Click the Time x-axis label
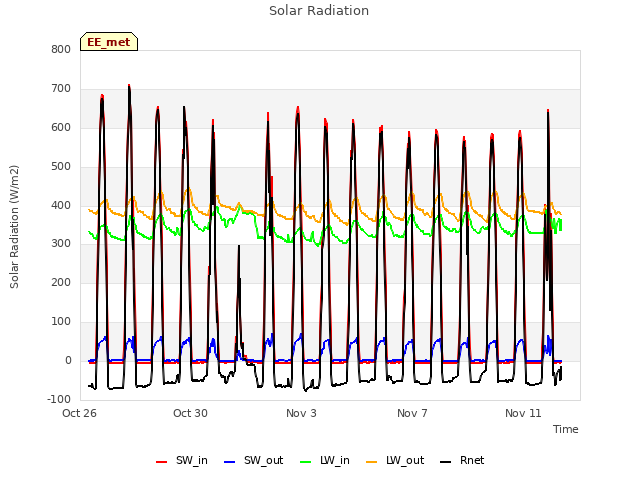 coord(565,429)
